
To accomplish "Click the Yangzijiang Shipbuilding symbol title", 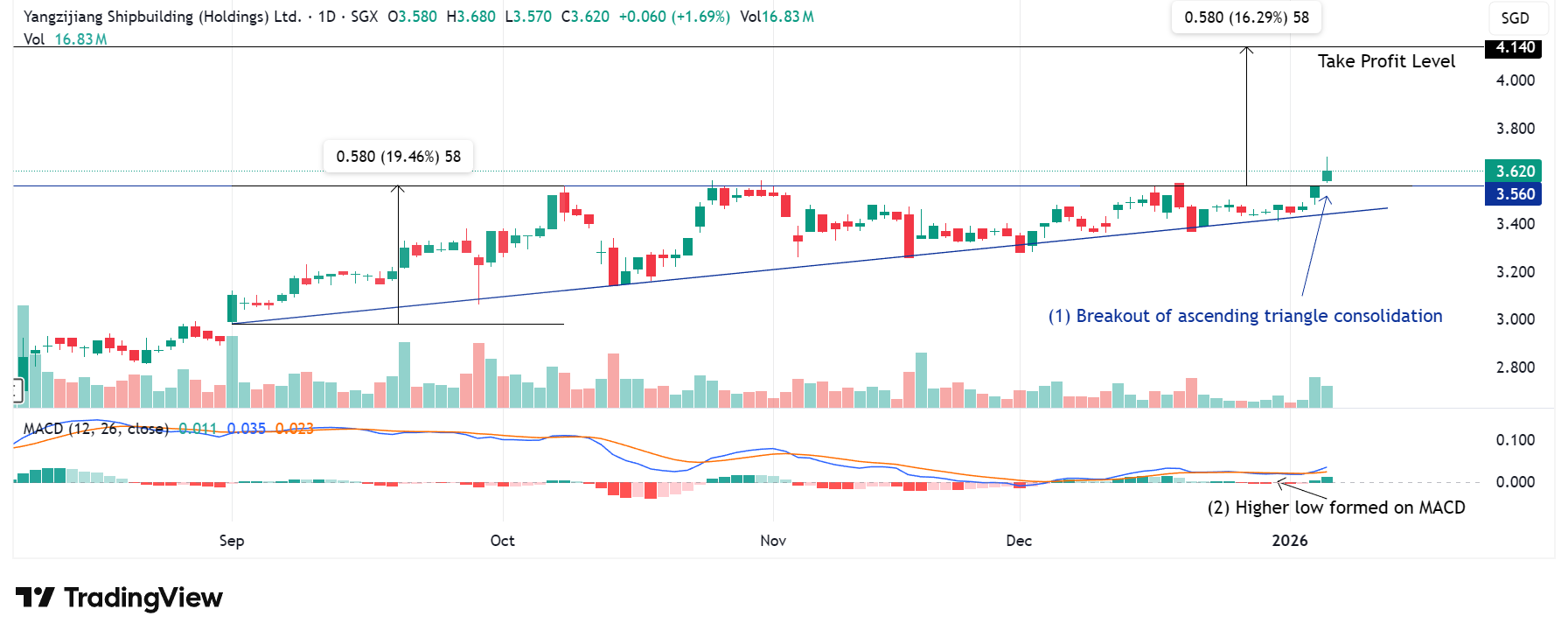I will click(162, 17).
